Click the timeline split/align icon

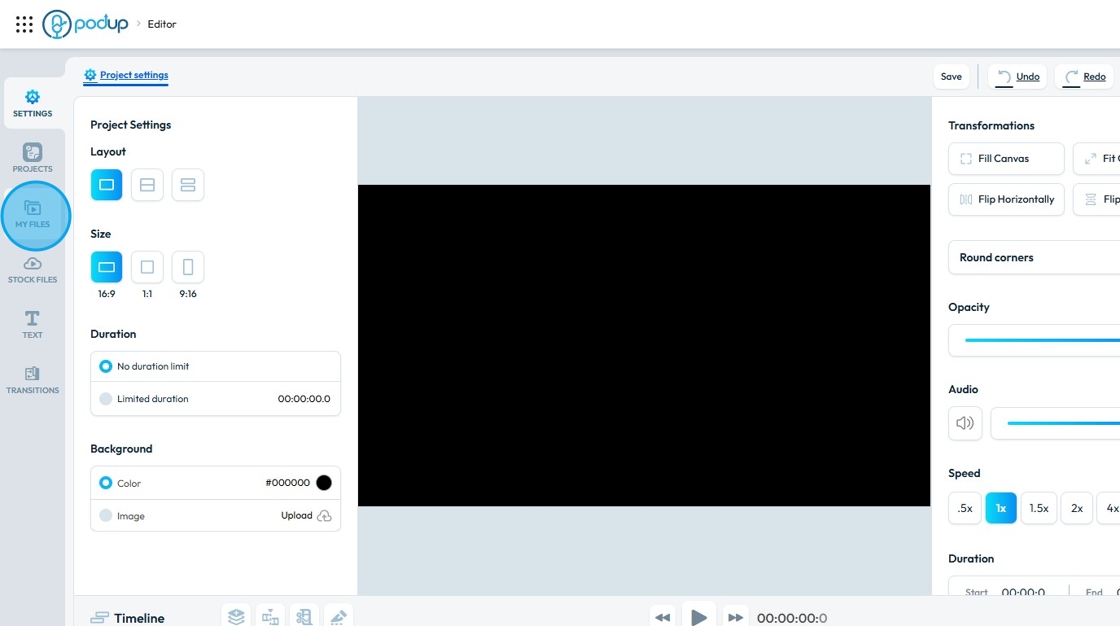[x=270, y=615]
